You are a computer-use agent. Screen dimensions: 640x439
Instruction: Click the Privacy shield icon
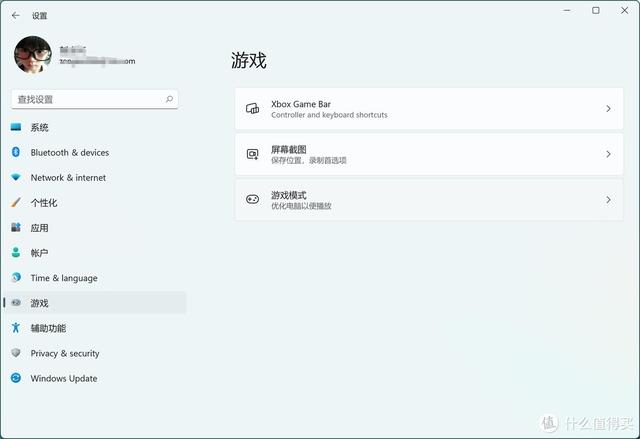click(x=16, y=353)
